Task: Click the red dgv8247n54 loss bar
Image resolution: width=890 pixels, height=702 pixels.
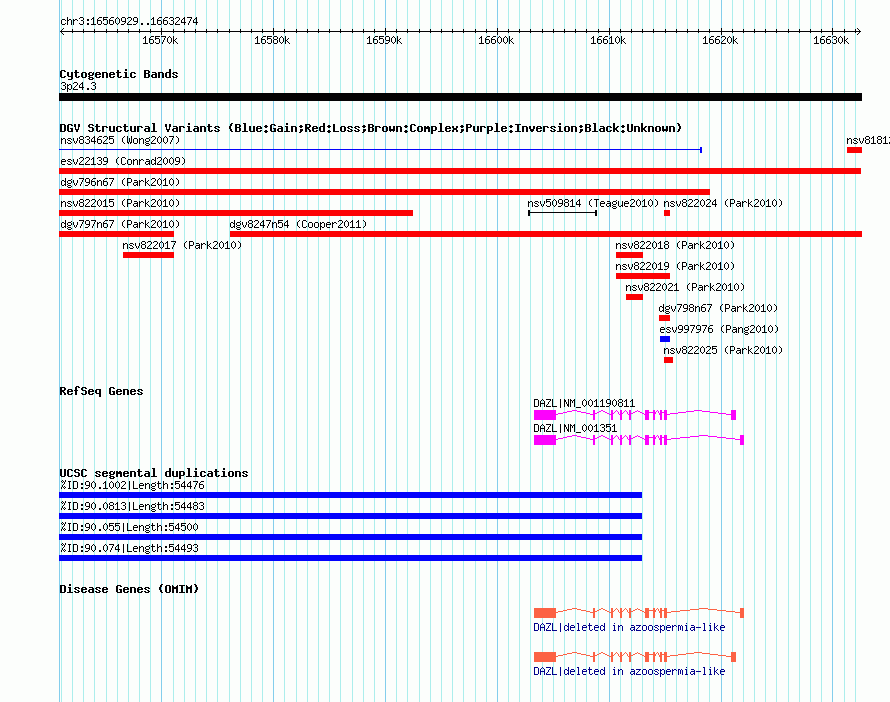Action: (x=546, y=234)
